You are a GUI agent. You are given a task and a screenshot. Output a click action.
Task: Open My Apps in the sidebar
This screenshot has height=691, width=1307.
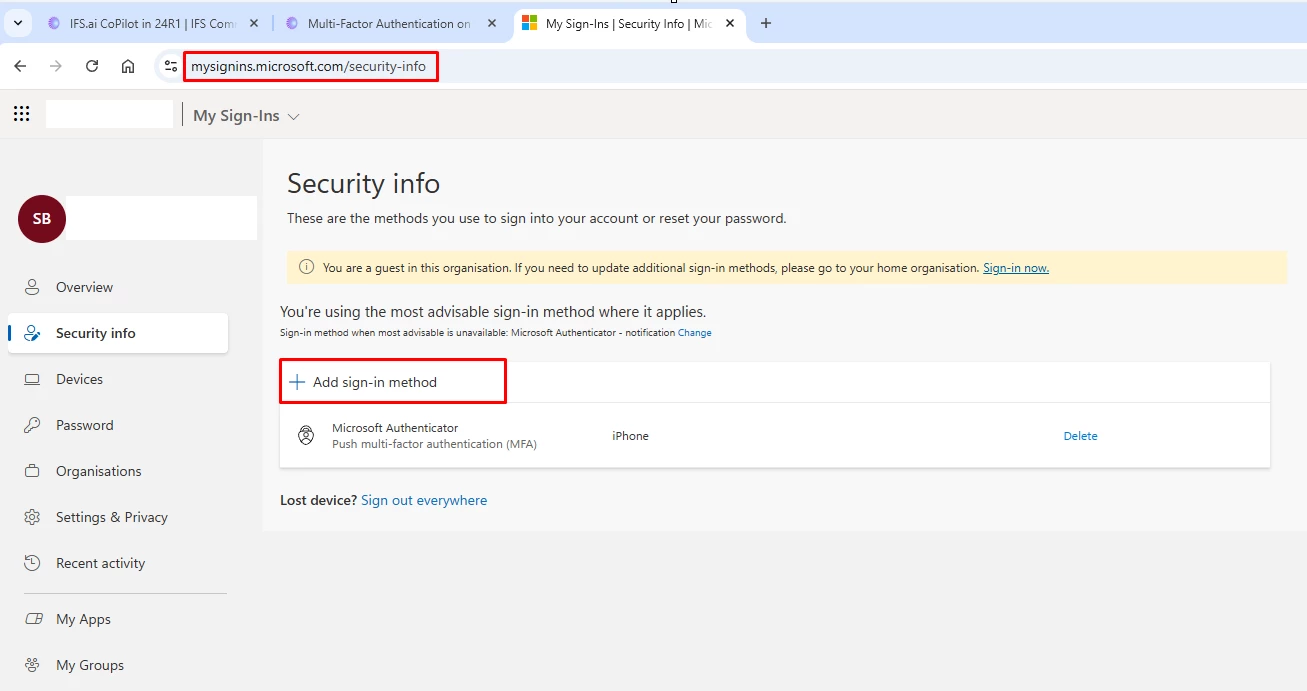(x=118, y=619)
